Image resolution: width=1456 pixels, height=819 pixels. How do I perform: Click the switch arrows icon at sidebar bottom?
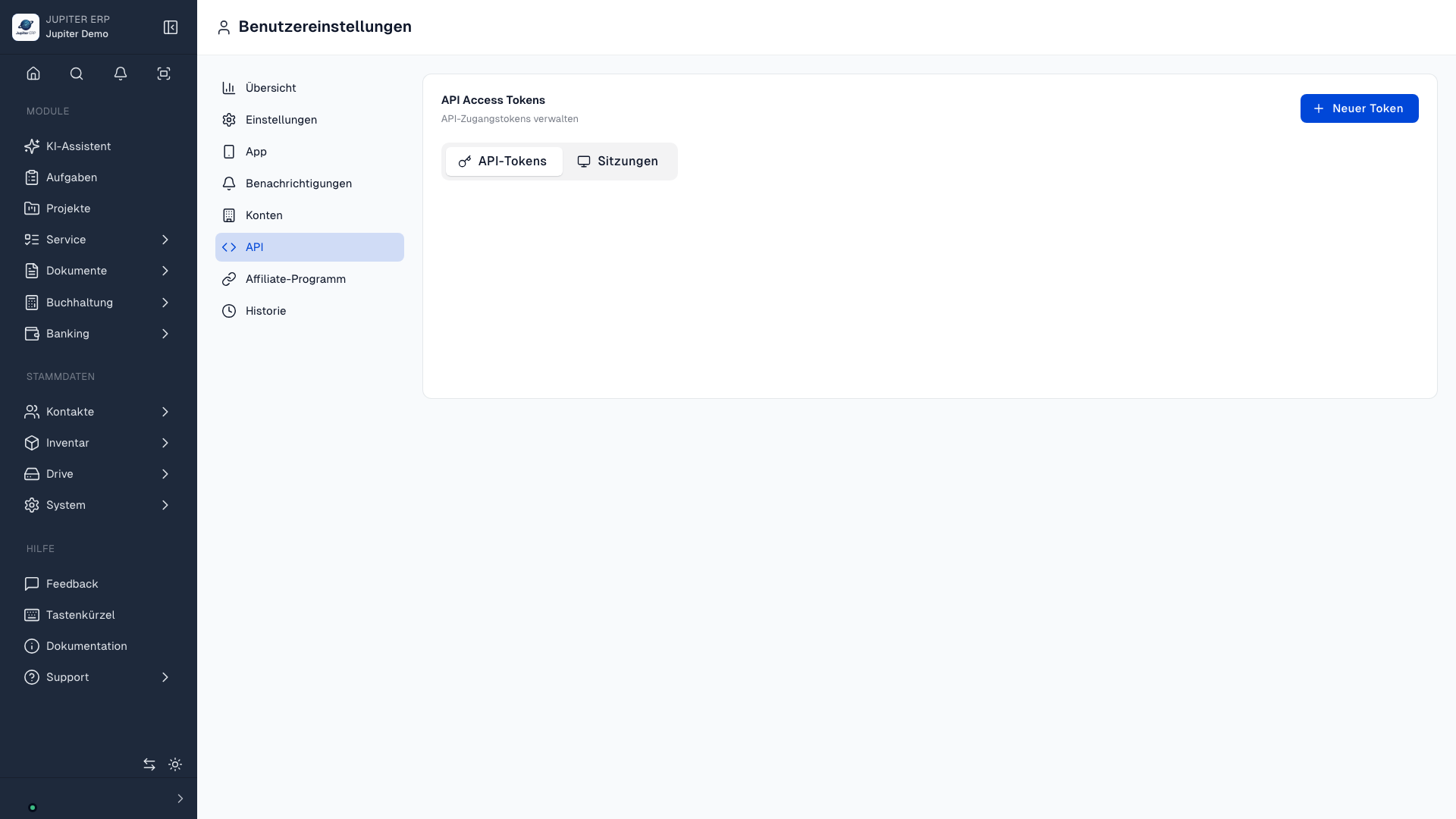coord(149,764)
